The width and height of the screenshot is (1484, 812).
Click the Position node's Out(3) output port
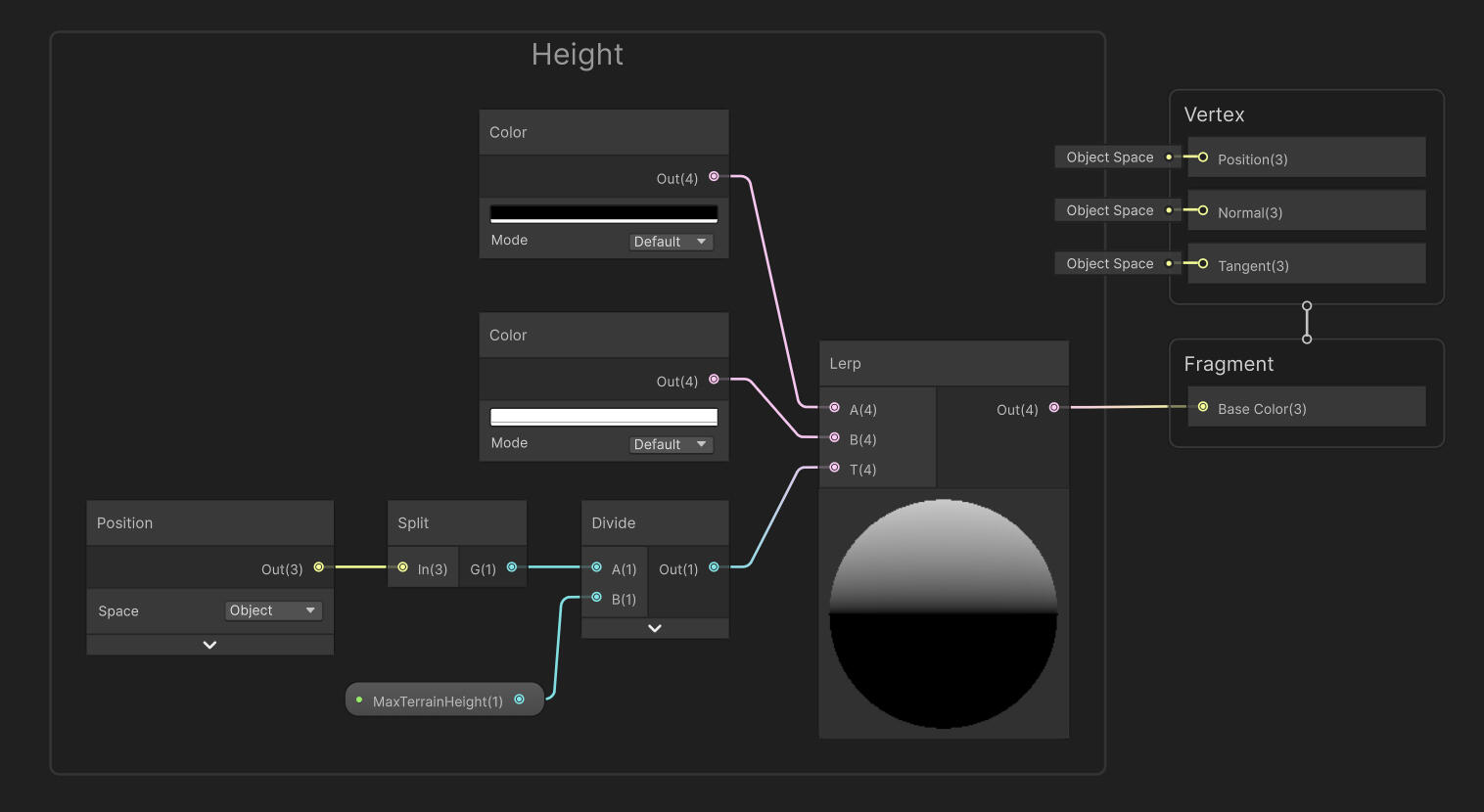pyautogui.click(x=318, y=567)
